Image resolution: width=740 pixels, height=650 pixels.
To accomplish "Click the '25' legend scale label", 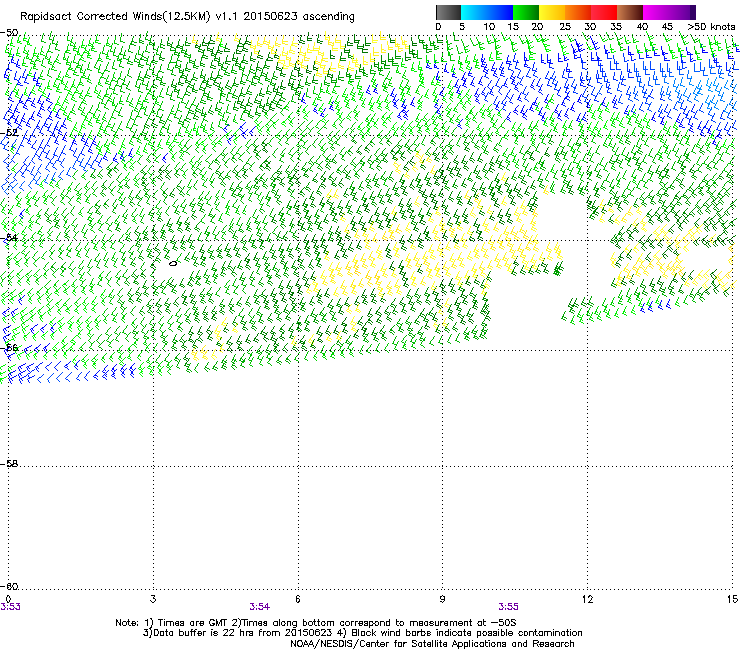I will pos(565,27).
